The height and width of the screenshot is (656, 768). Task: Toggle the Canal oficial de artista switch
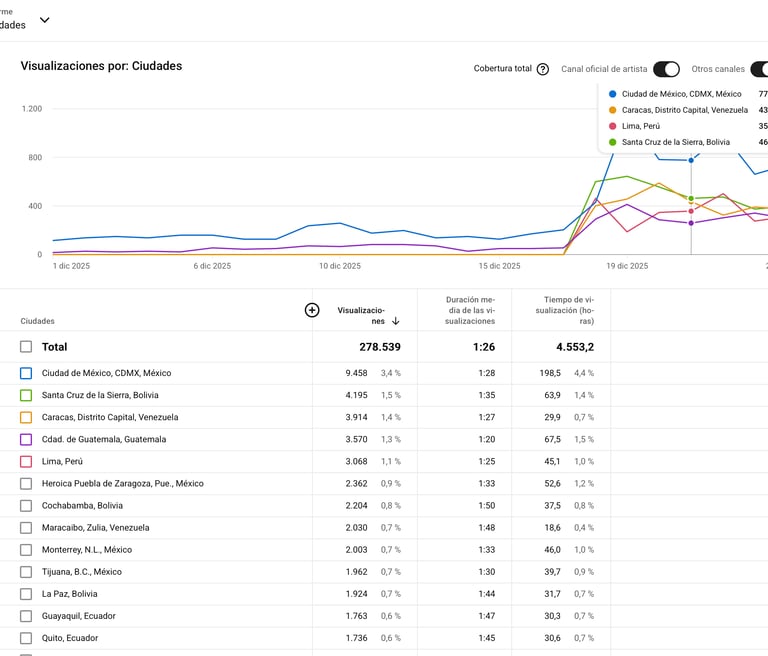coord(666,69)
